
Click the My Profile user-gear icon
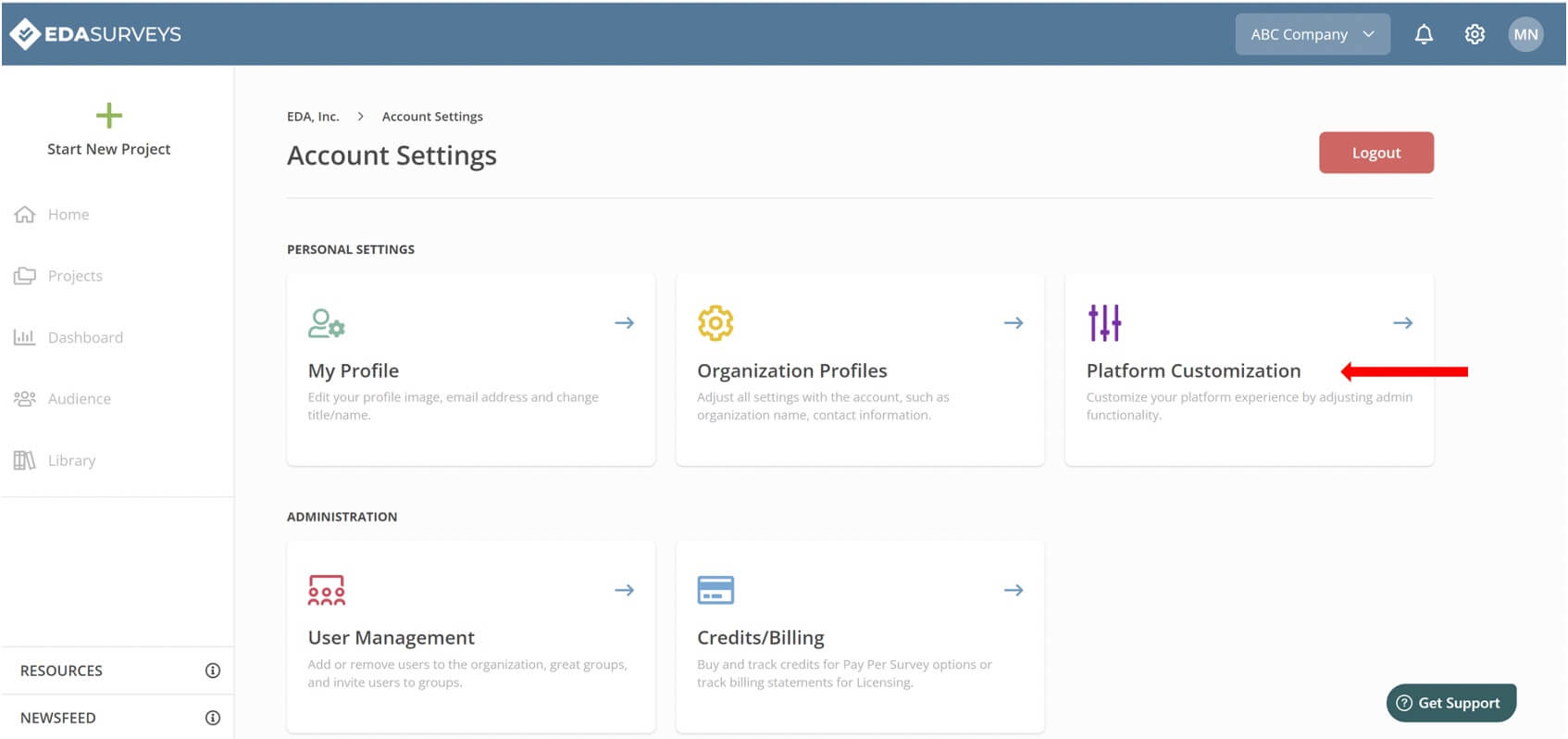pyautogui.click(x=327, y=323)
